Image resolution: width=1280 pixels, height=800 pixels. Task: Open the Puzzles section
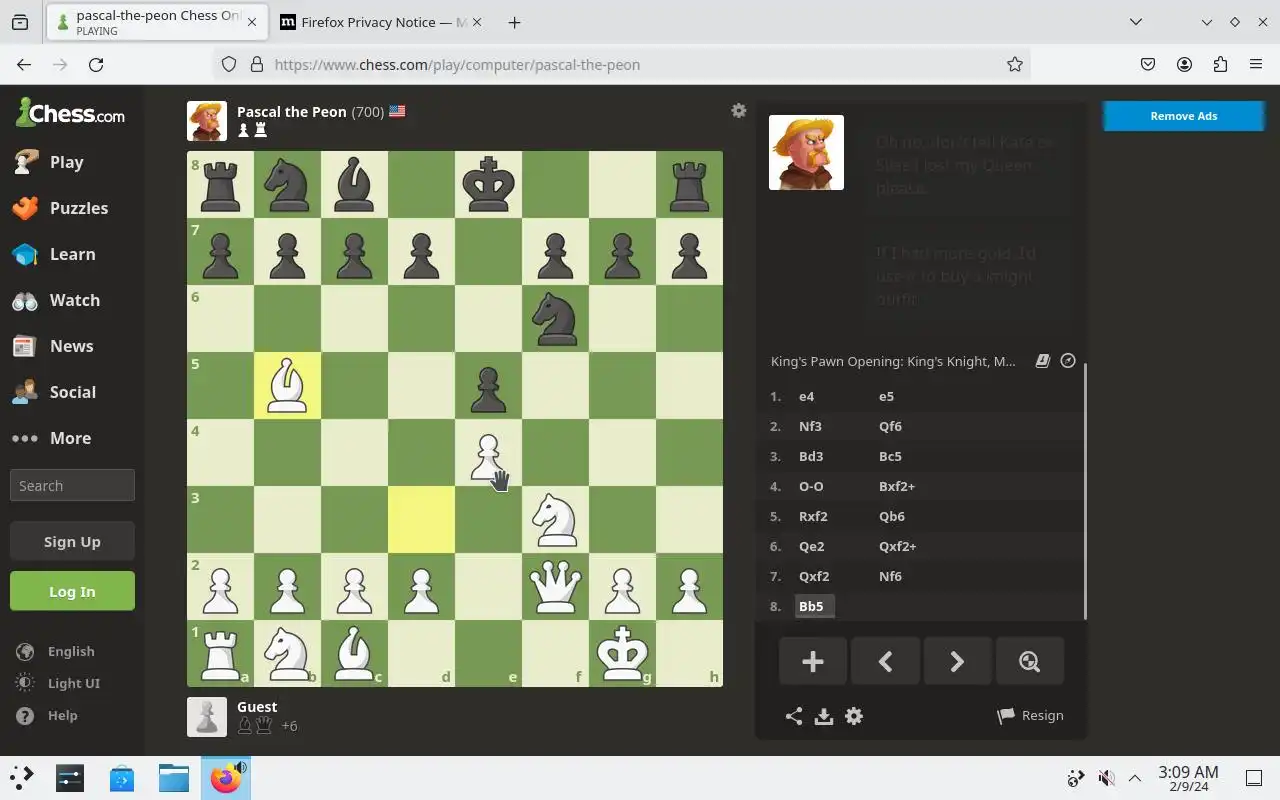point(72,208)
